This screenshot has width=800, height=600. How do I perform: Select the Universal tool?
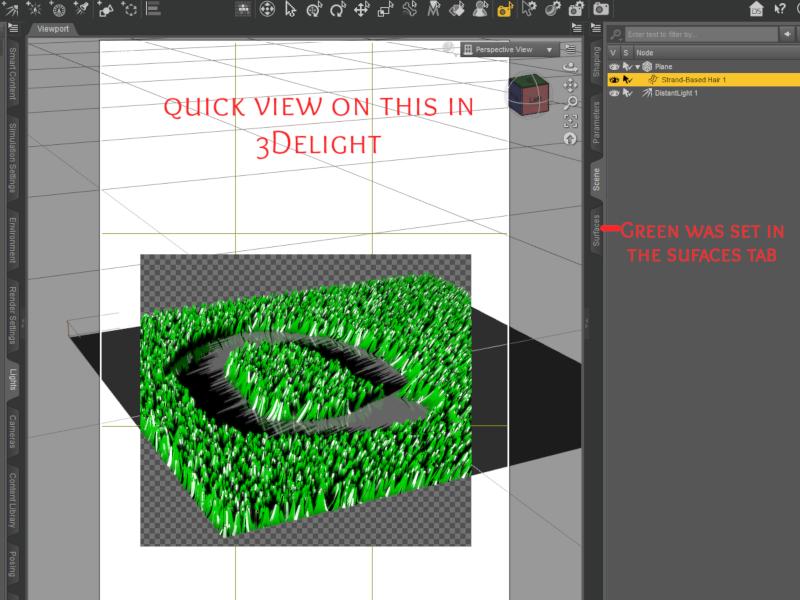click(x=314, y=9)
